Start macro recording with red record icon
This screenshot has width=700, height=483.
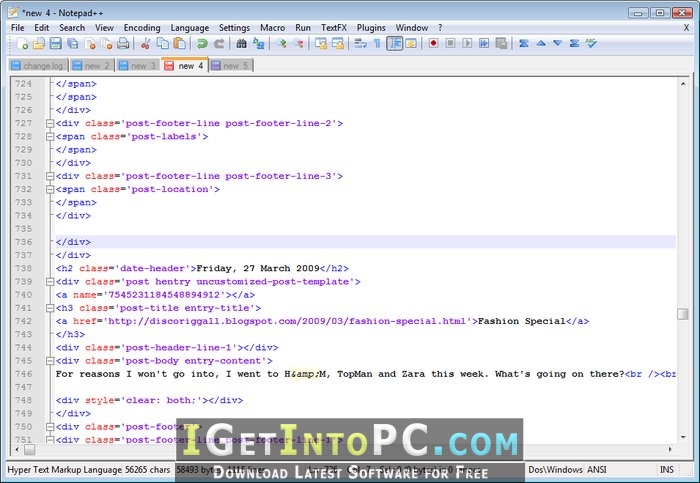click(x=433, y=43)
